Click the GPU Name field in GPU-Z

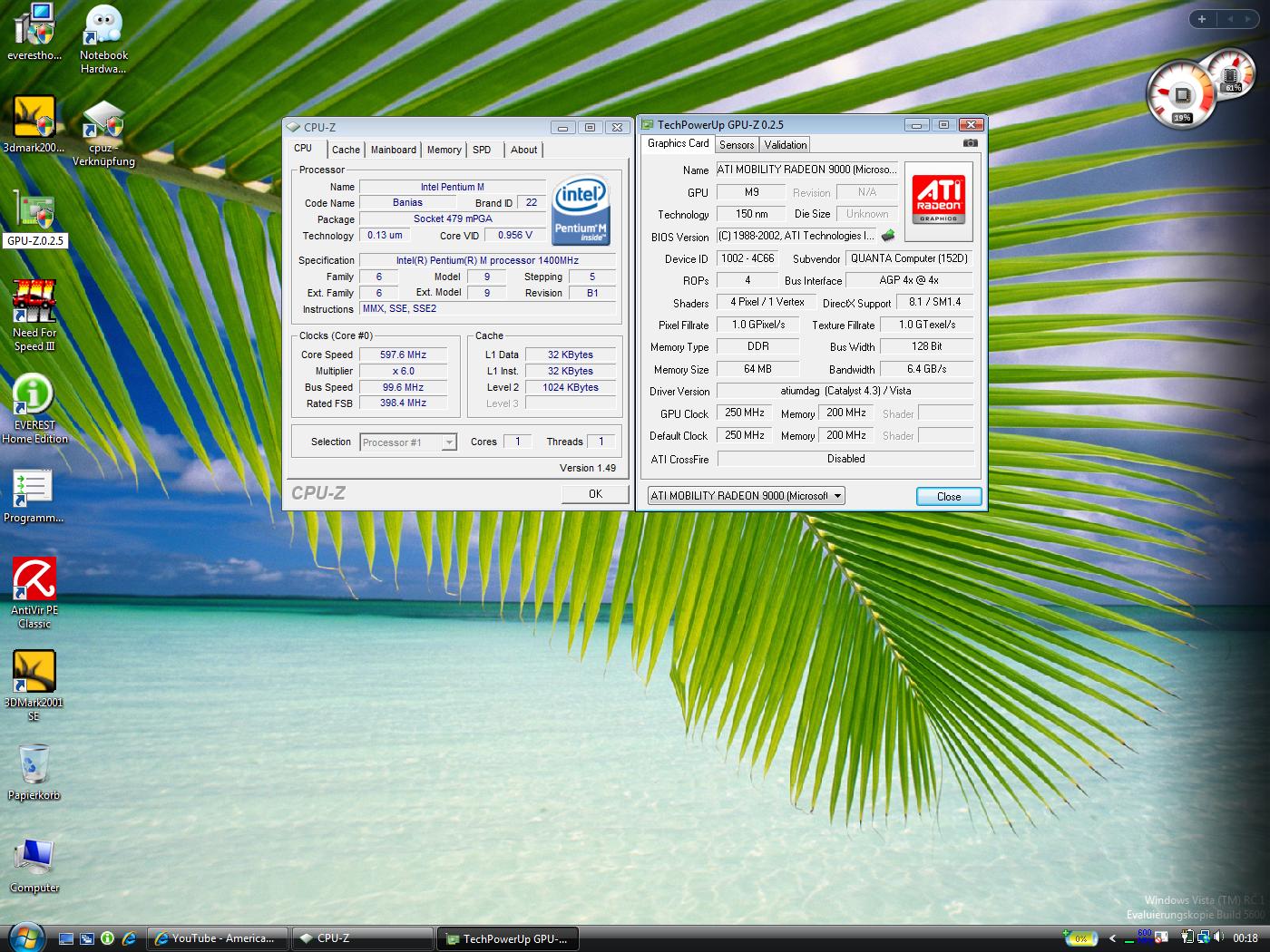coord(806,170)
